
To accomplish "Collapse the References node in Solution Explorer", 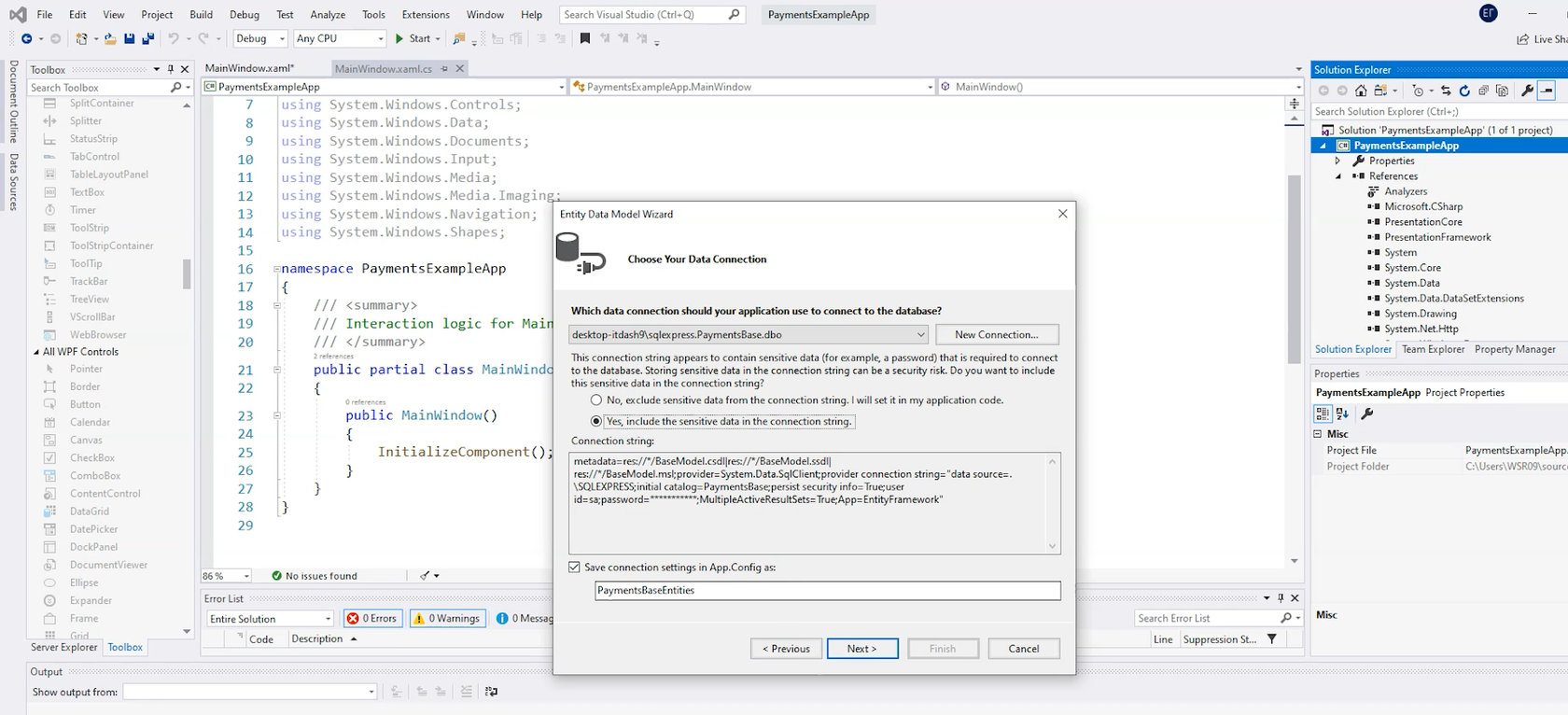I will (1337, 175).
